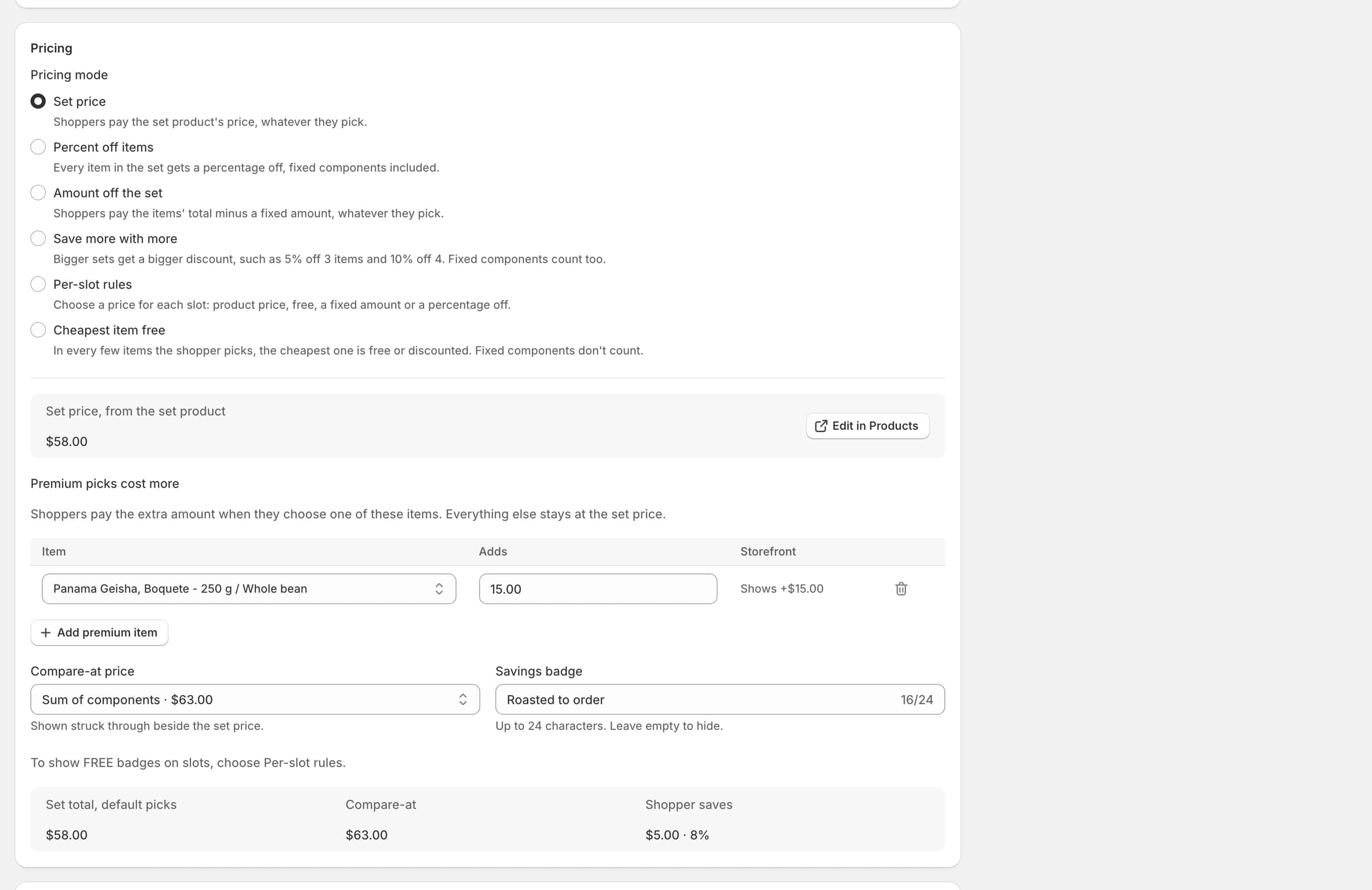Click the FREE badges Per-slot rules note
1372x890 pixels.
pyautogui.click(x=188, y=763)
